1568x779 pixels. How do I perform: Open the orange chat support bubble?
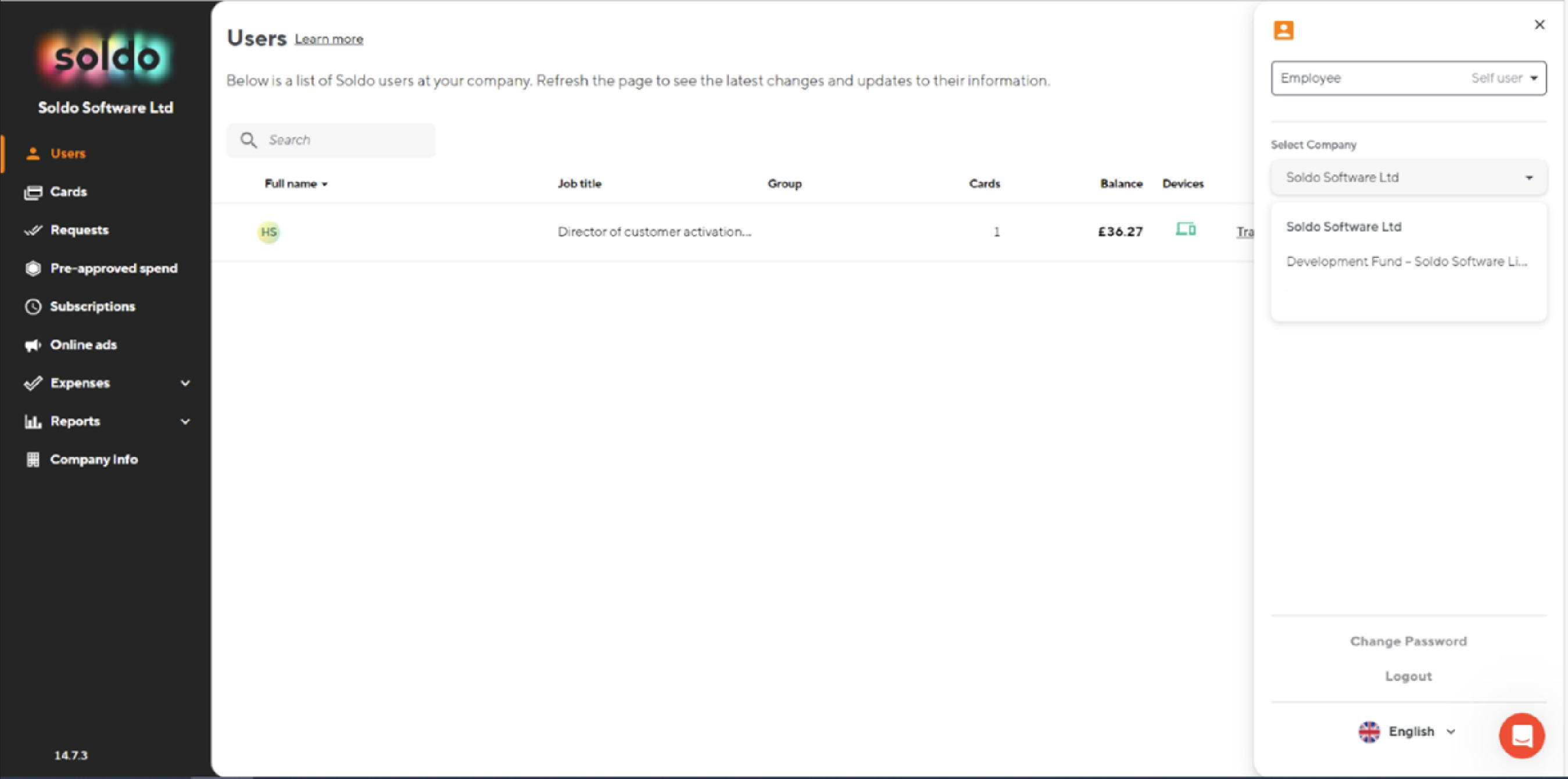(1521, 735)
